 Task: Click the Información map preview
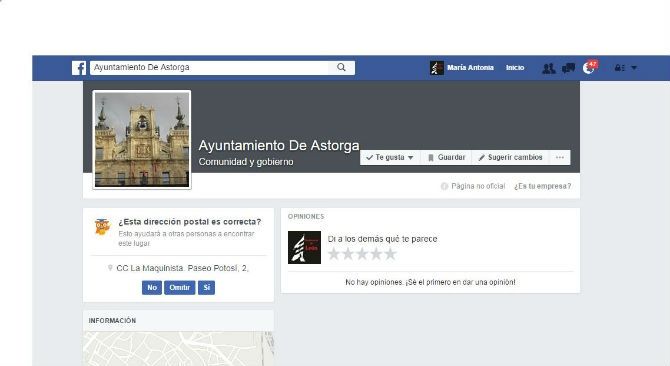(179, 348)
